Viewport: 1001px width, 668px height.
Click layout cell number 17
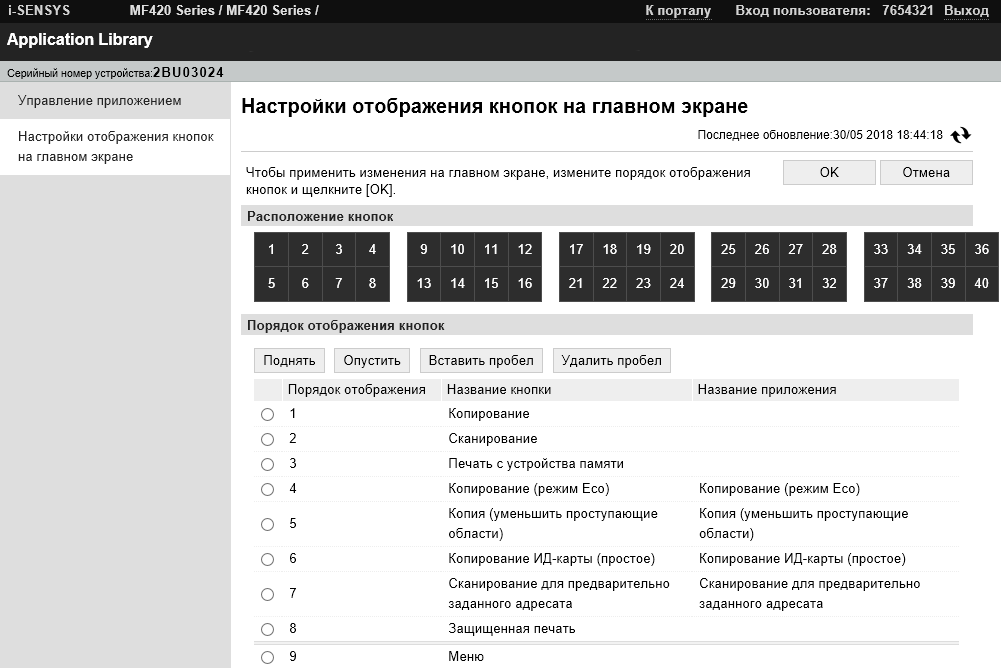576,250
